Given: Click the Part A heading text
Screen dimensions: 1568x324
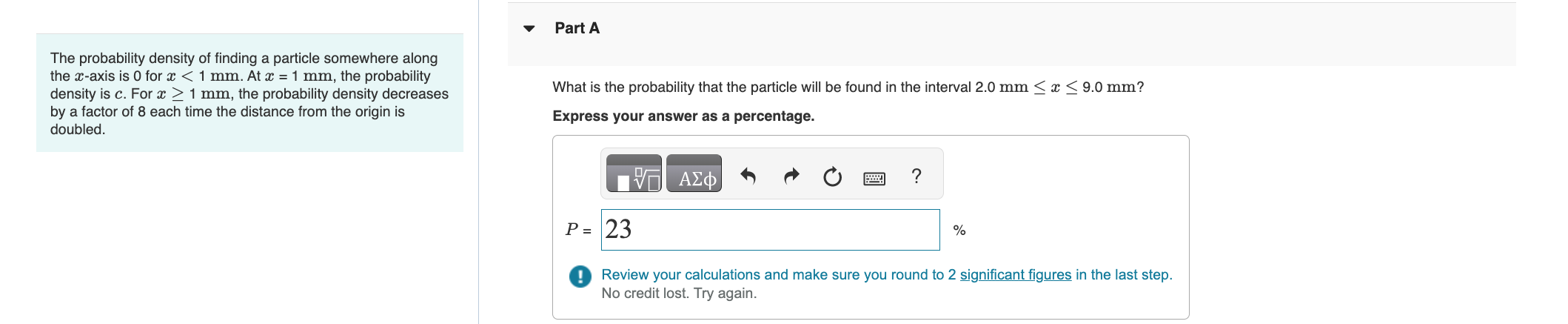Looking at the screenshot, I should point(577,28).
